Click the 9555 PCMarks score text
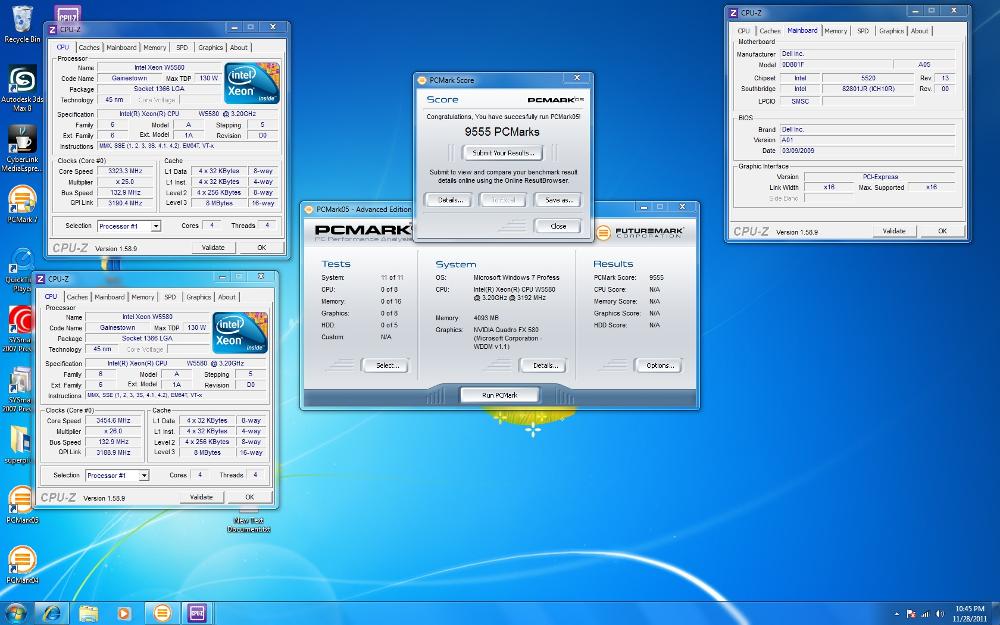 [x=502, y=132]
